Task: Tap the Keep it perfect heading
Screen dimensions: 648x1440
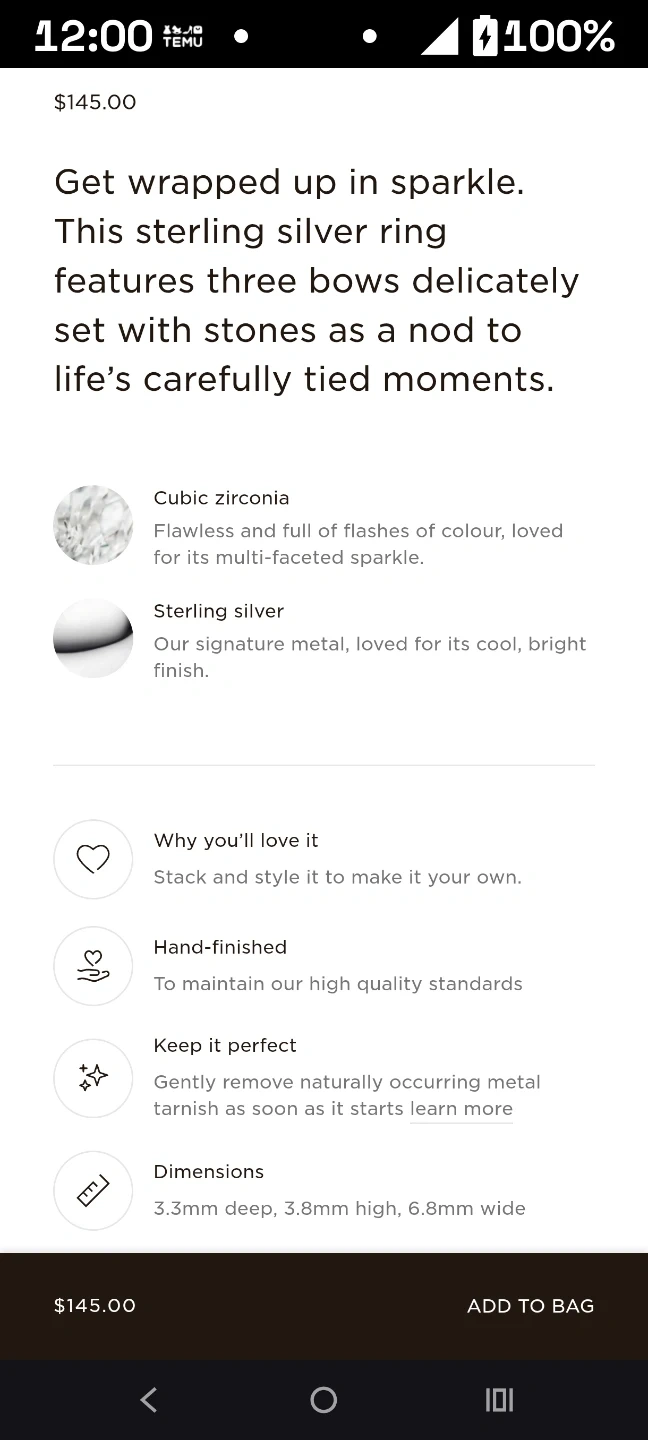Action: coord(225,1045)
